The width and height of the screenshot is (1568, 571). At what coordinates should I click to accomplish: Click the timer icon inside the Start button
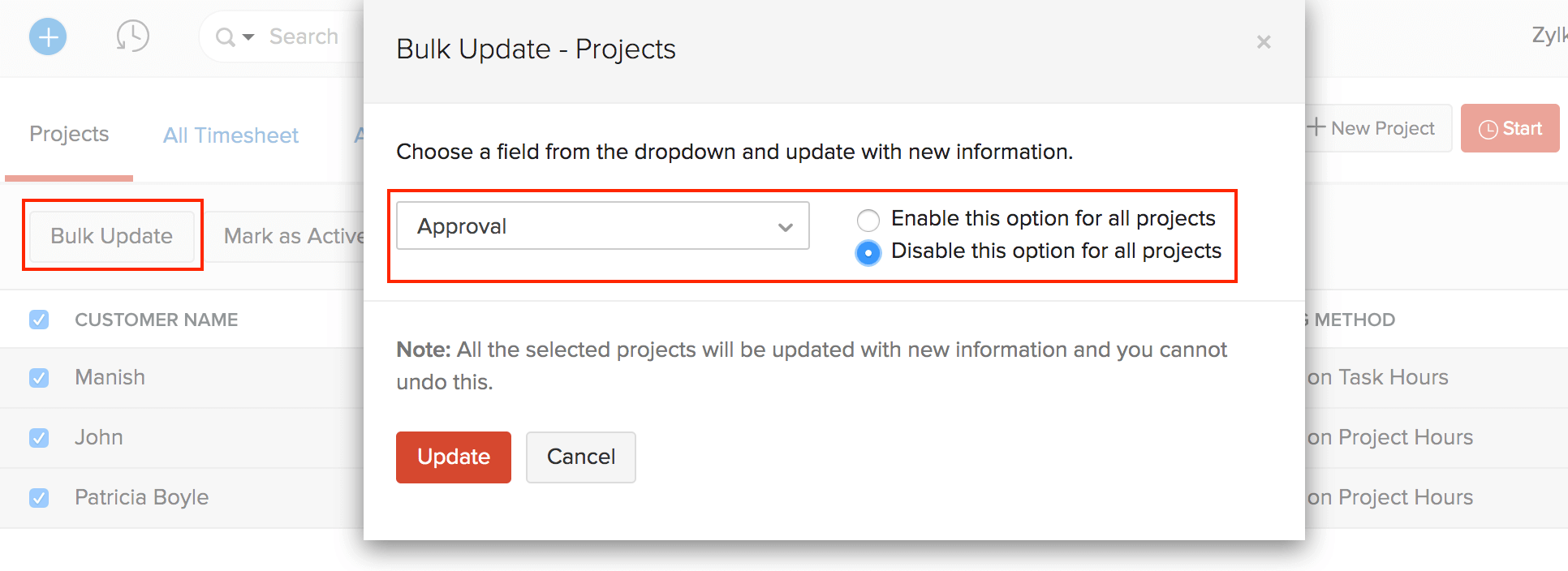coord(1490,127)
